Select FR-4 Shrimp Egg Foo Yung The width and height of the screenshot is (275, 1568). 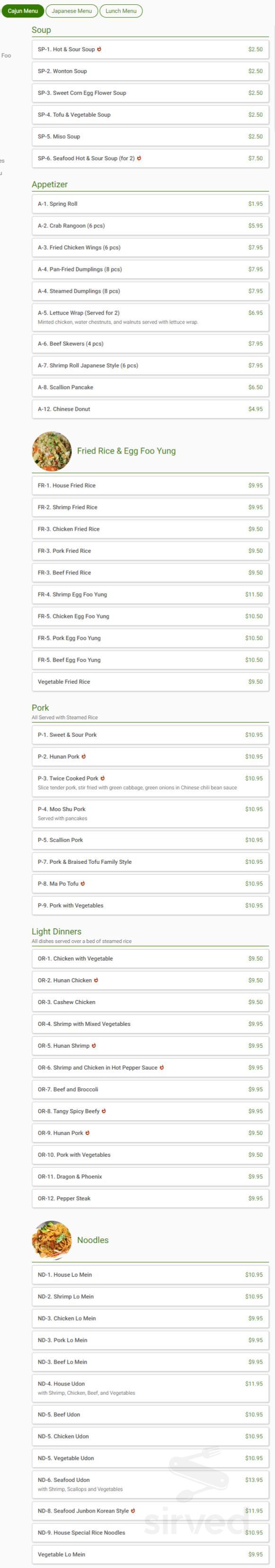tap(149, 594)
